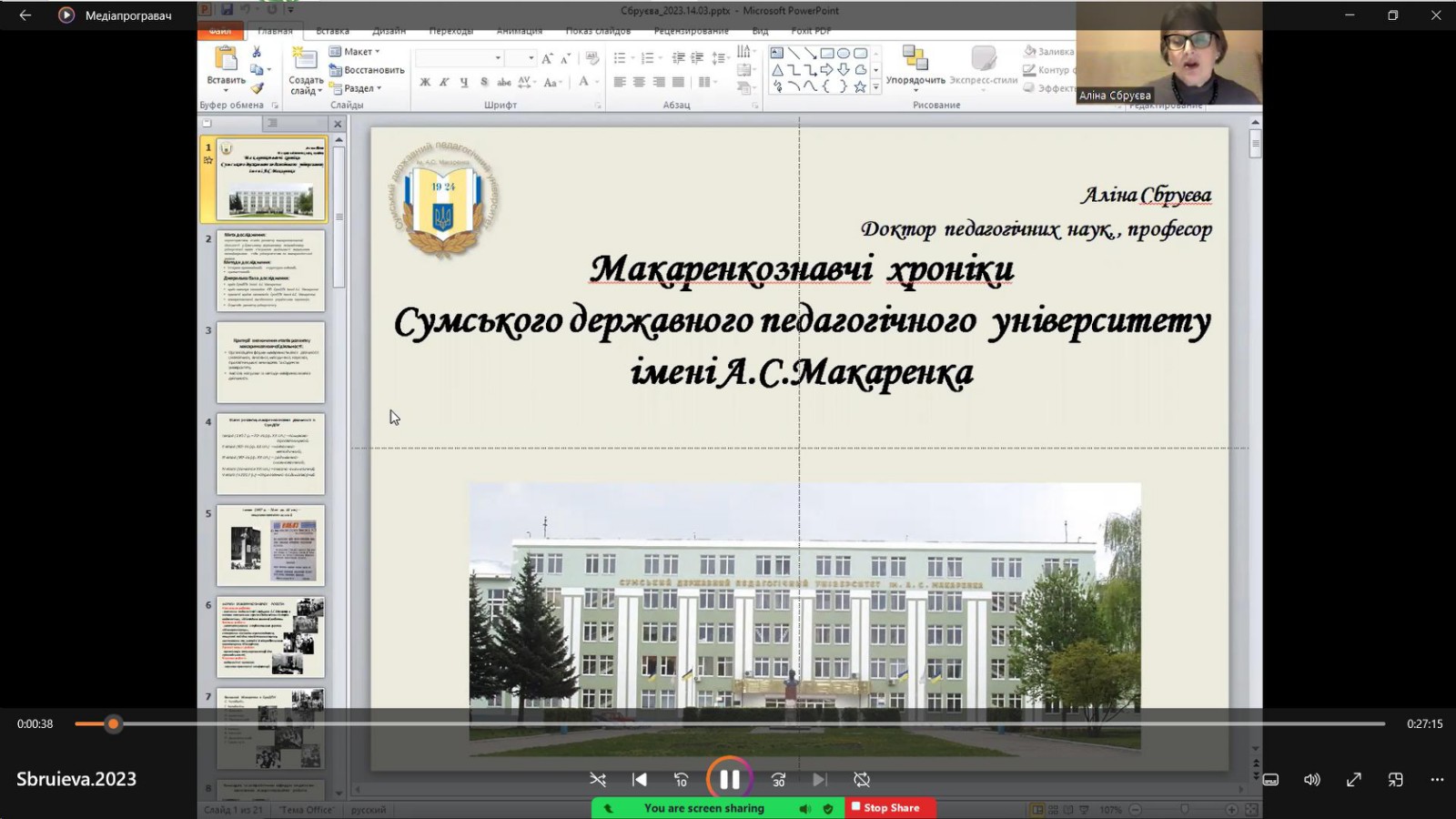The image size is (1456, 819).
Task: Open the Вставка ribbon tab
Action: pyautogui.click(x=332, y=31)
